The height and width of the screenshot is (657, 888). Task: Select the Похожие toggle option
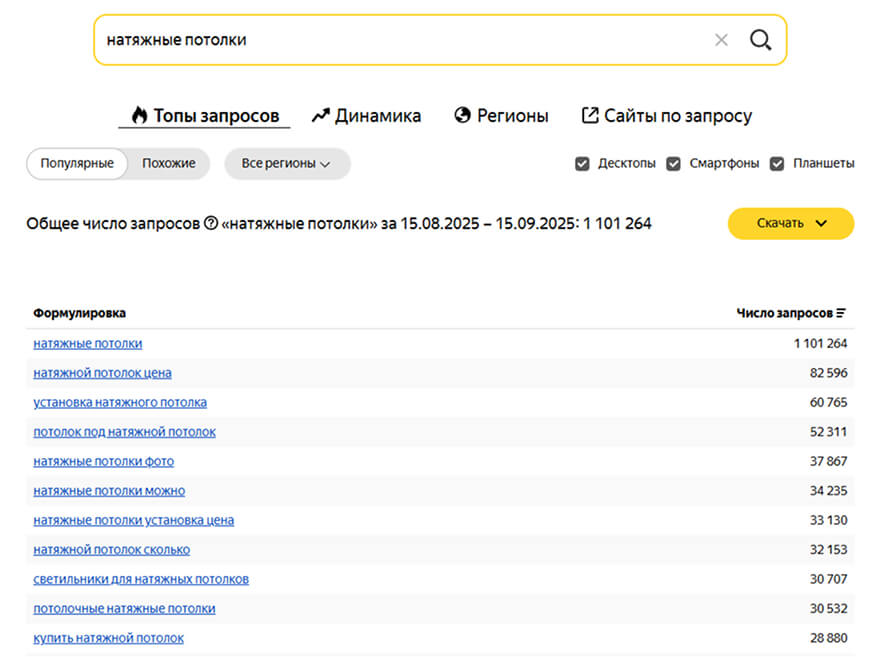click(169, 164)
